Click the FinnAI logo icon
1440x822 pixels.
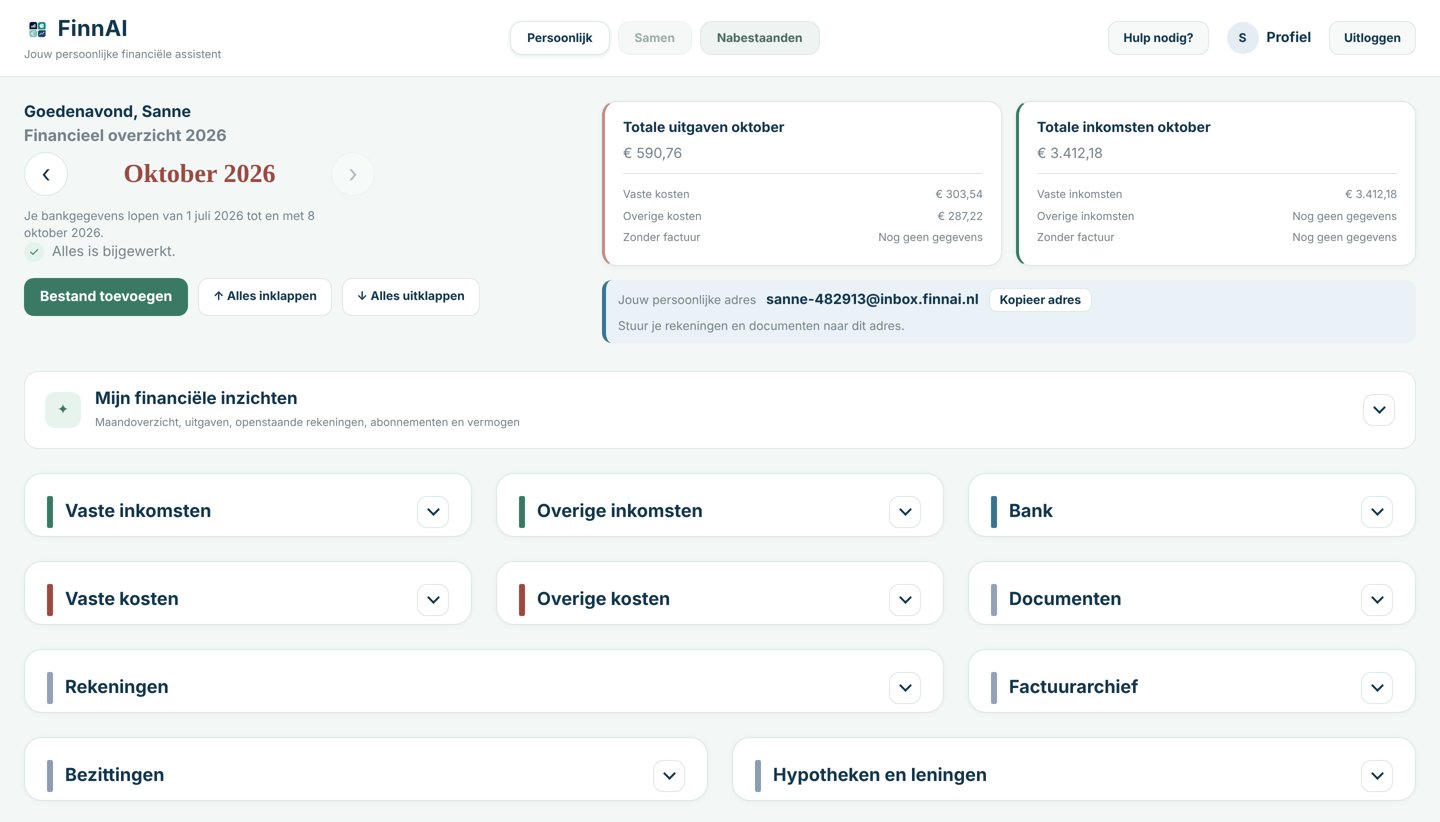click(37, 29)
